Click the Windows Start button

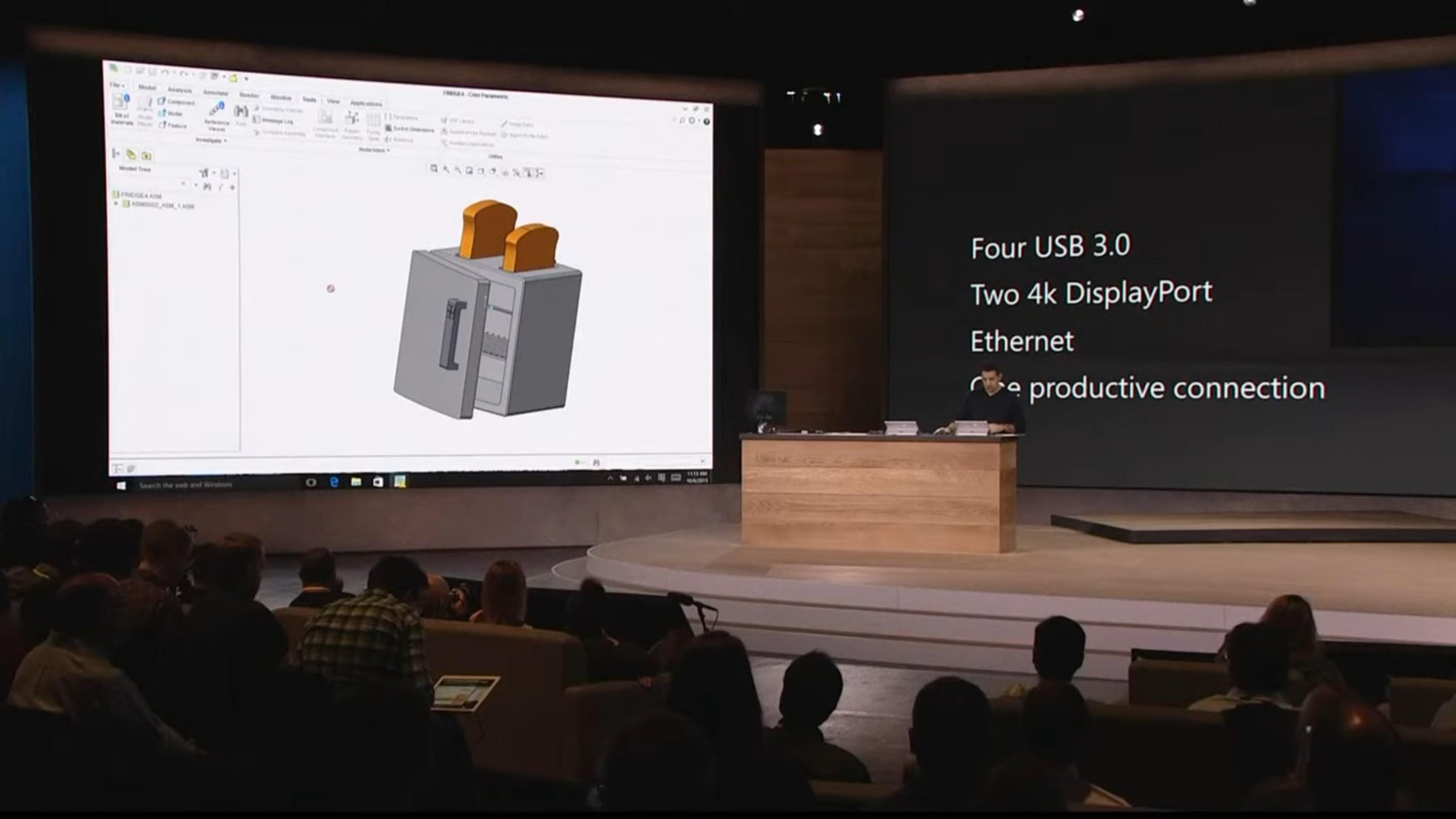point(121,485)
